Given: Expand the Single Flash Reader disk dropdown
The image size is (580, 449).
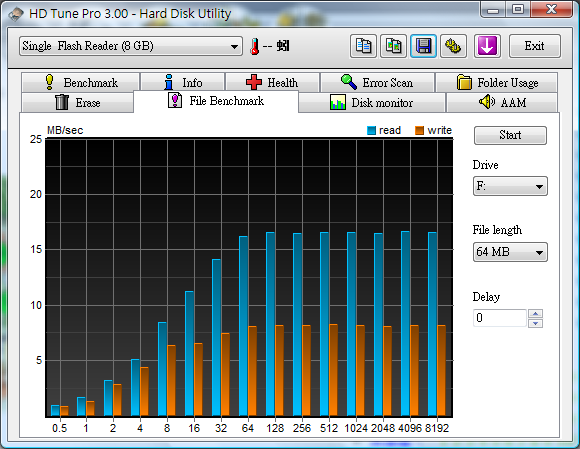Looking at the screenshot, I should (131, 46).
